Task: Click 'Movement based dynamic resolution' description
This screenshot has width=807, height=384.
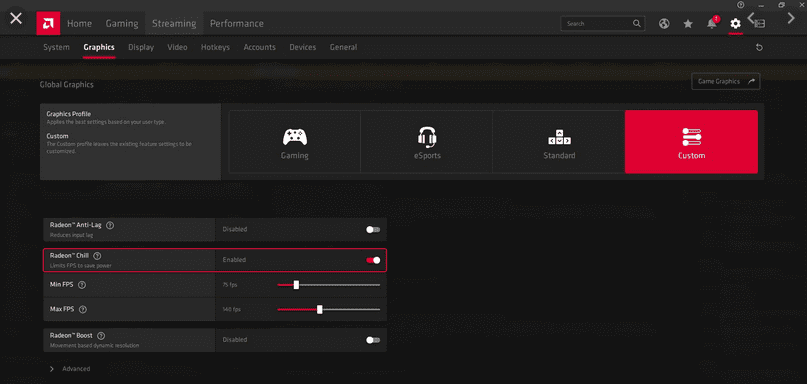Action: [94, 345]
